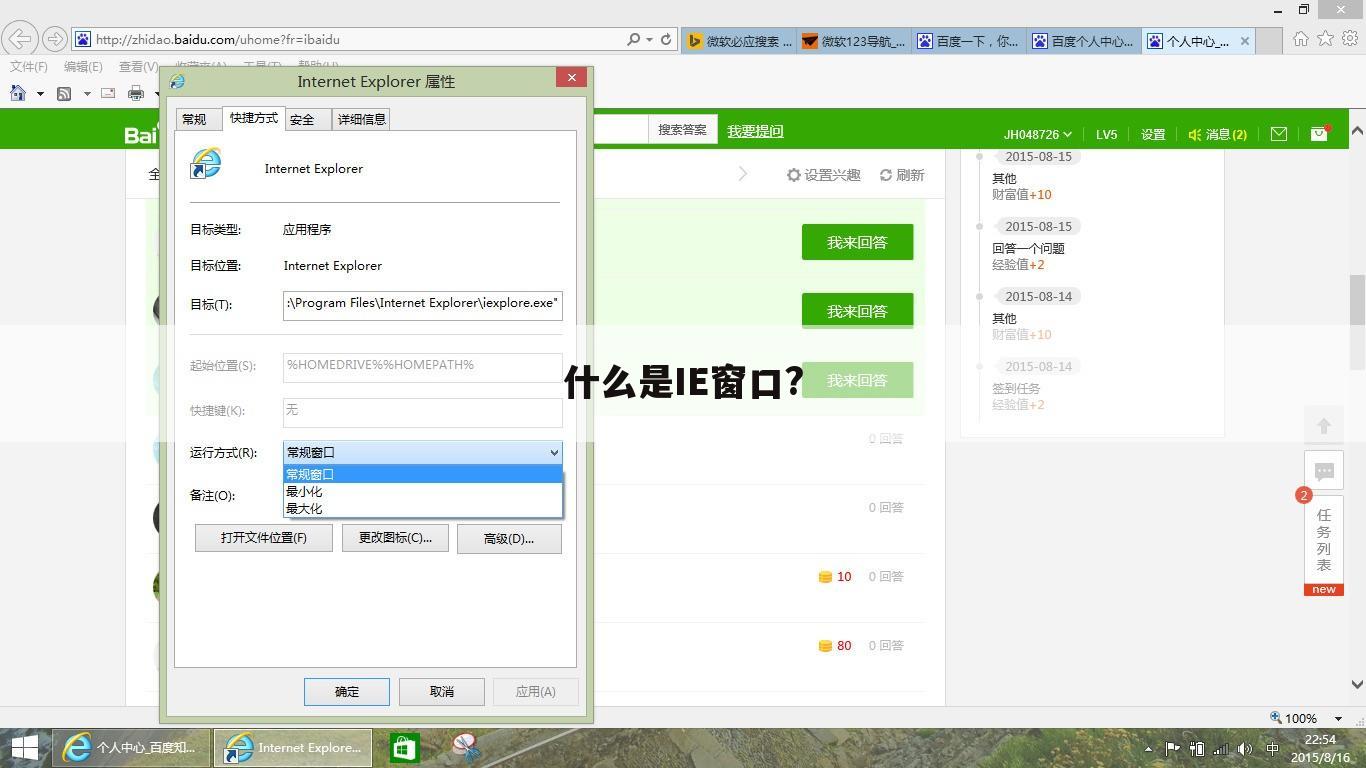Click the topmost 我来回答 button

click(x=857, y=242)
